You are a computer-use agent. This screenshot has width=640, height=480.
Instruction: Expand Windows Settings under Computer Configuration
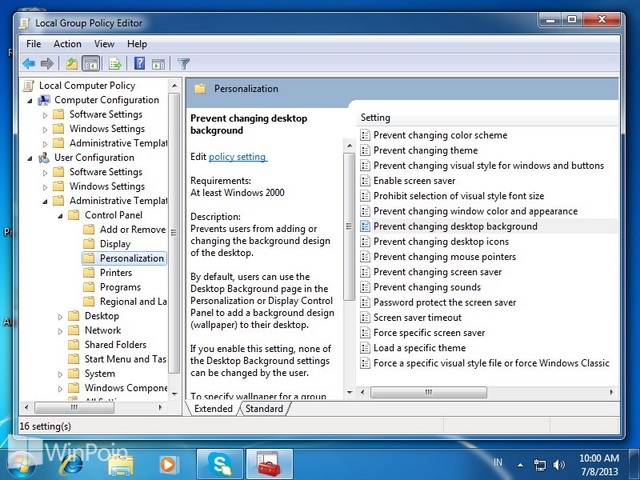pyautogui.click(x=45, y=129)
